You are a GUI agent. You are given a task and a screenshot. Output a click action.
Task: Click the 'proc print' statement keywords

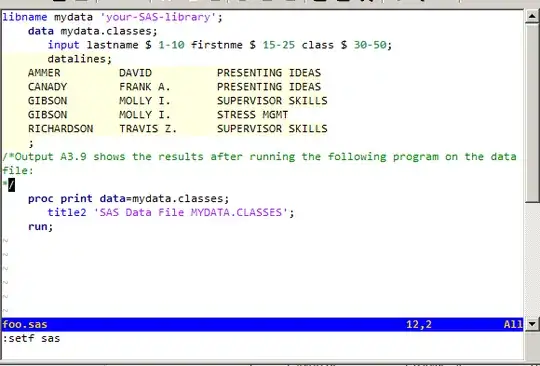[60, 199]
